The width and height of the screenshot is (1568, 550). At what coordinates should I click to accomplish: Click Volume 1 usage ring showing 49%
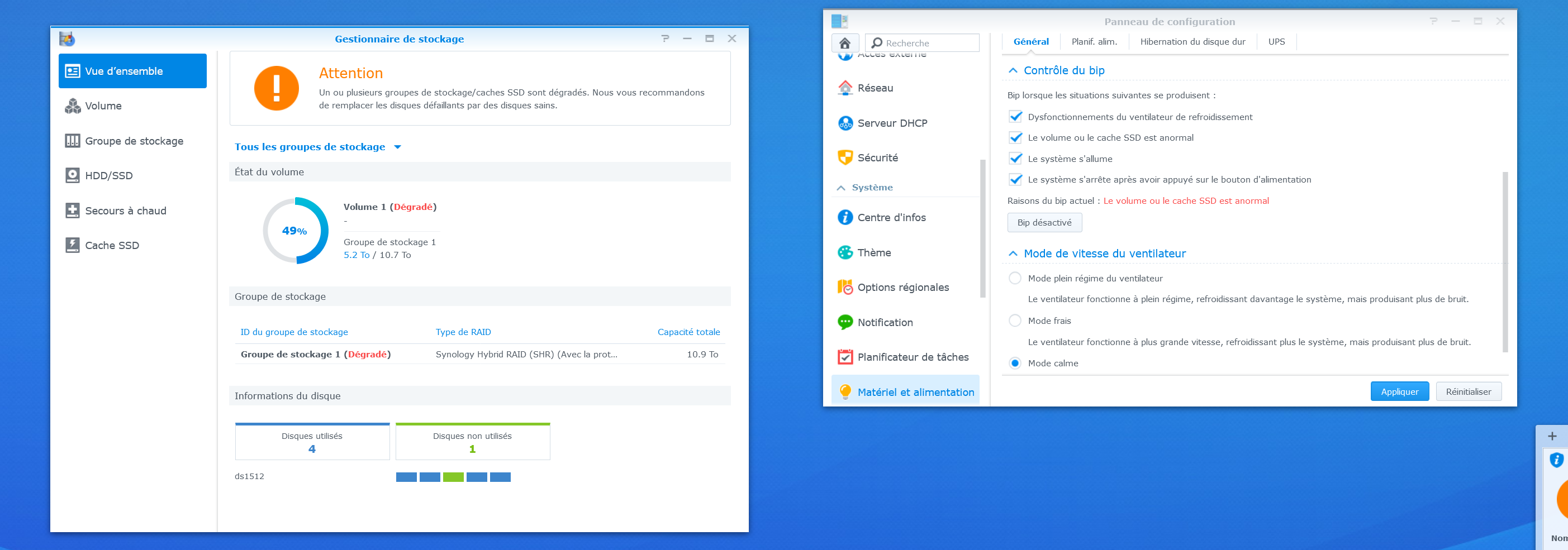tap(295, 231)
